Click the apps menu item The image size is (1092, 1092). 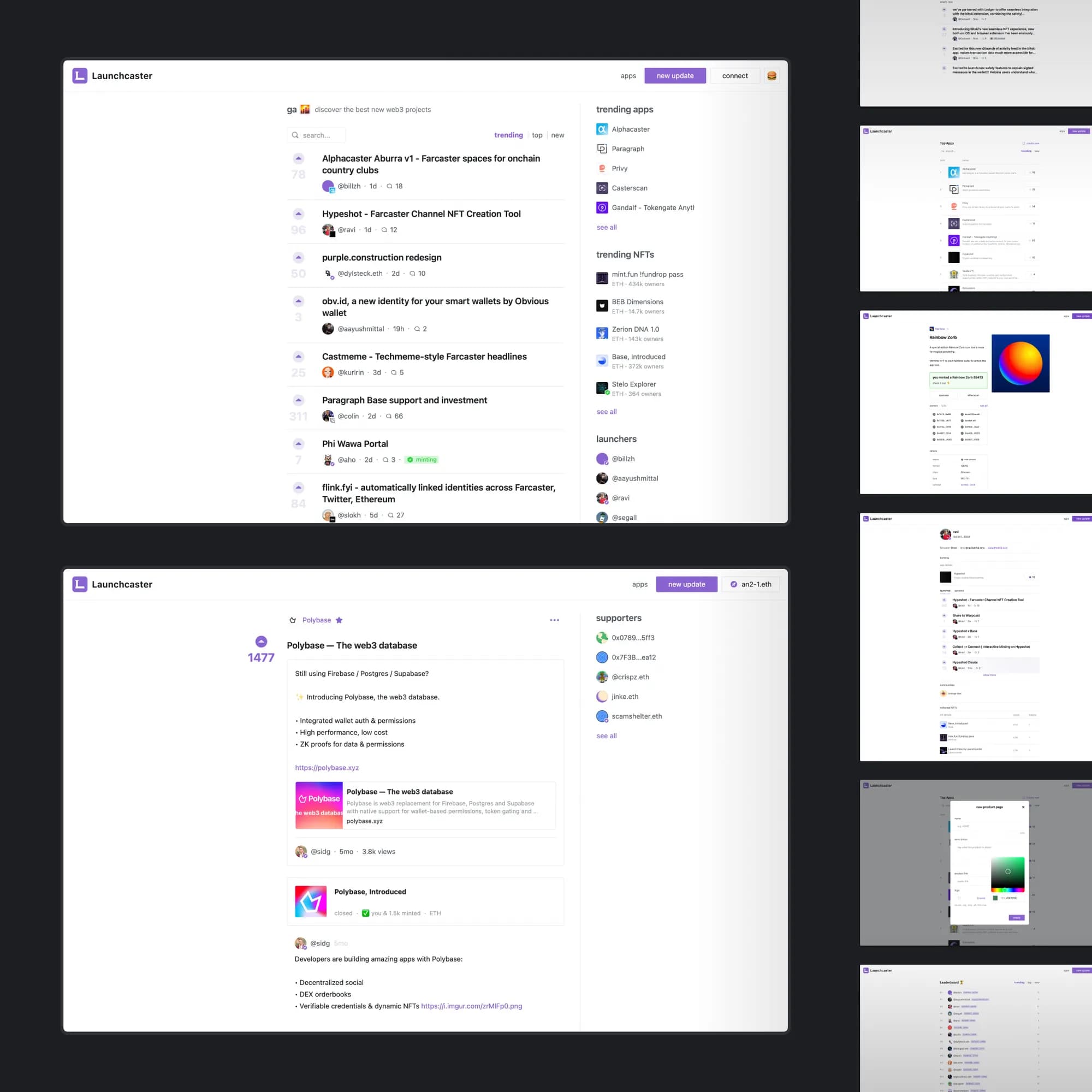tap(628, 75)
